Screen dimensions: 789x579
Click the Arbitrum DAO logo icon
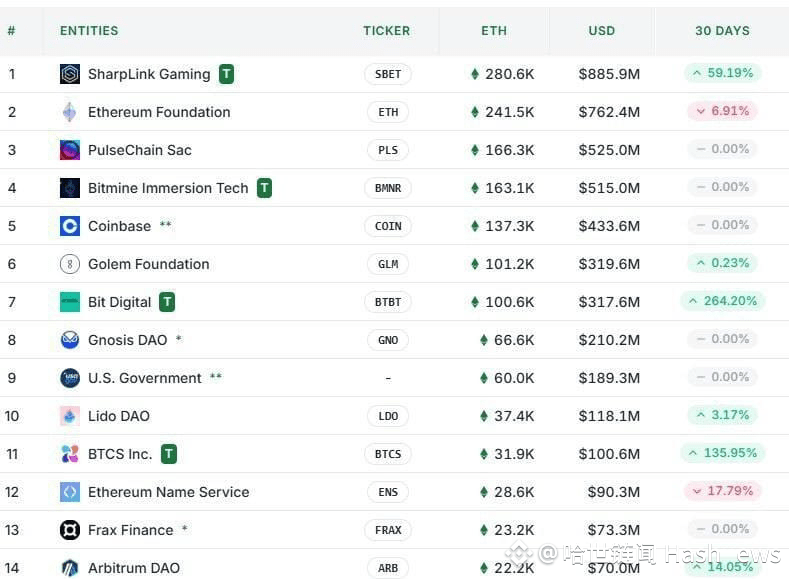click(69, 568)
